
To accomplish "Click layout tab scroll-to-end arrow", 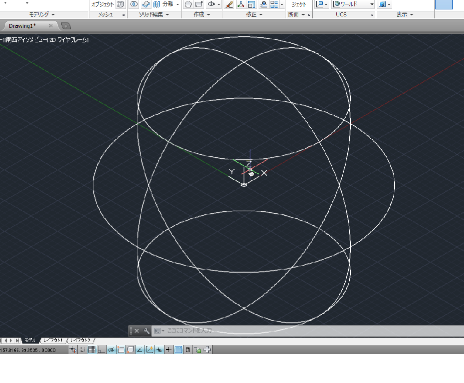I will (x=17, y=340).
